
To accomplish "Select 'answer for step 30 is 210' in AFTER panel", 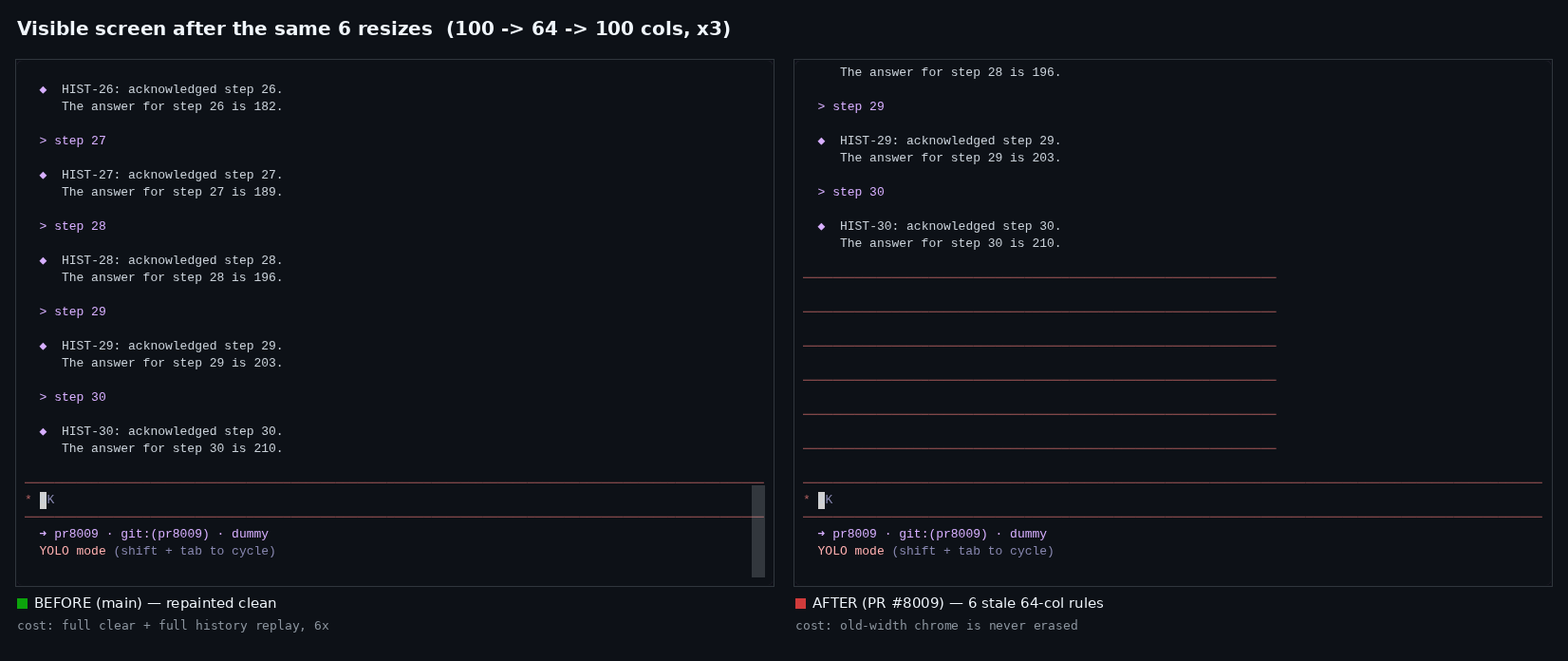I will pyautogui.click(x=961, y=243).
